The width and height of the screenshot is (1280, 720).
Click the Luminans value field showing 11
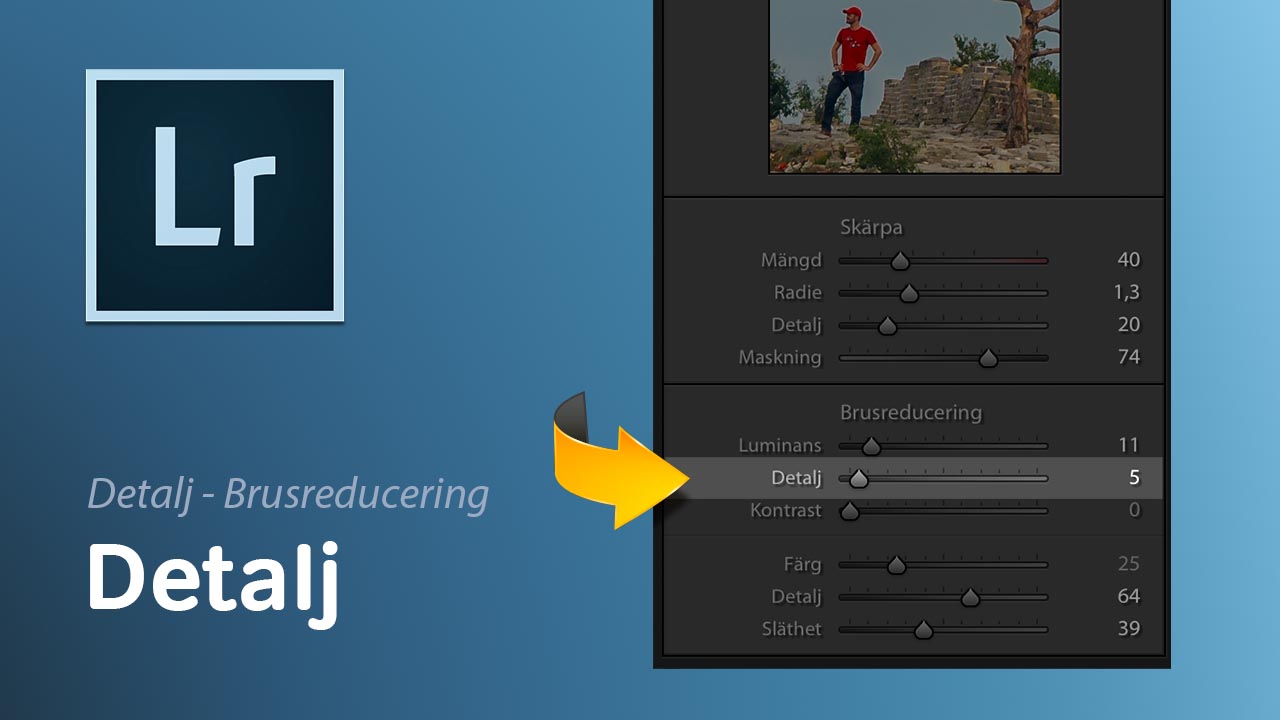click(1129, 445)
